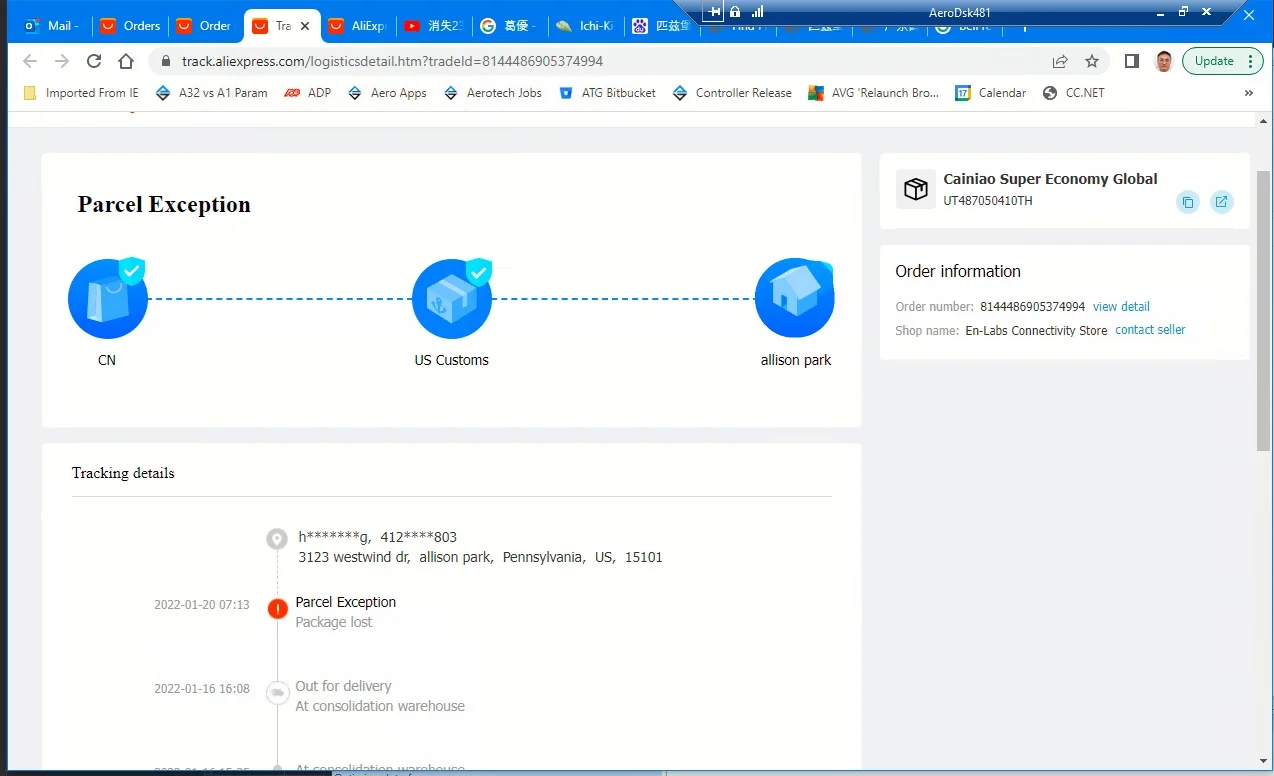Screen dimensions: 1274x776
Task: Switch to the Mail tab
Action: (x=51, y=26)
